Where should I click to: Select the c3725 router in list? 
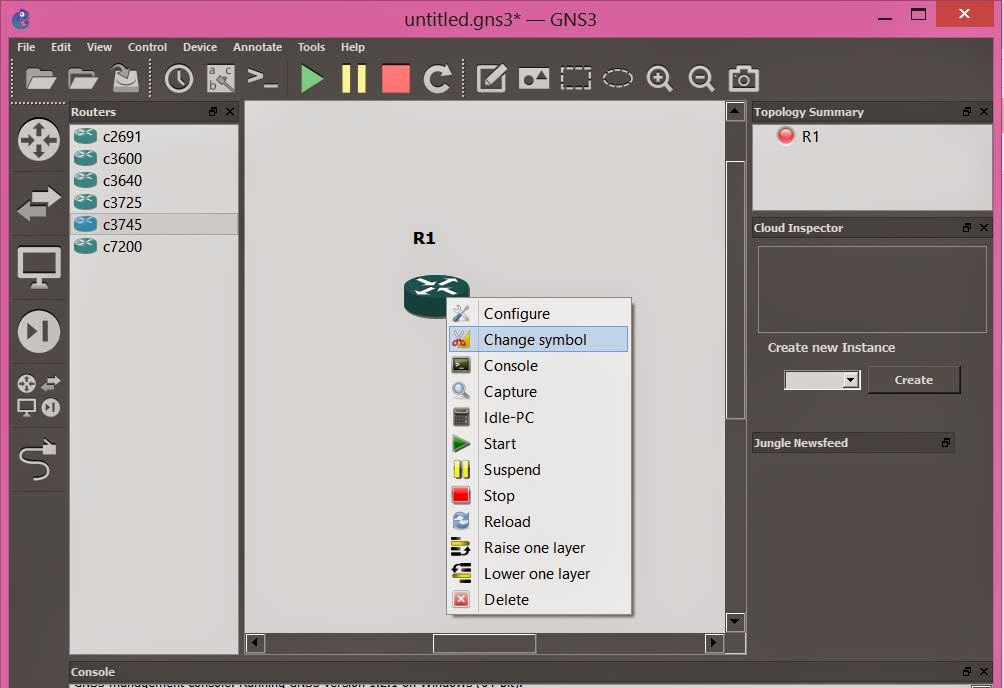point(154,202)
